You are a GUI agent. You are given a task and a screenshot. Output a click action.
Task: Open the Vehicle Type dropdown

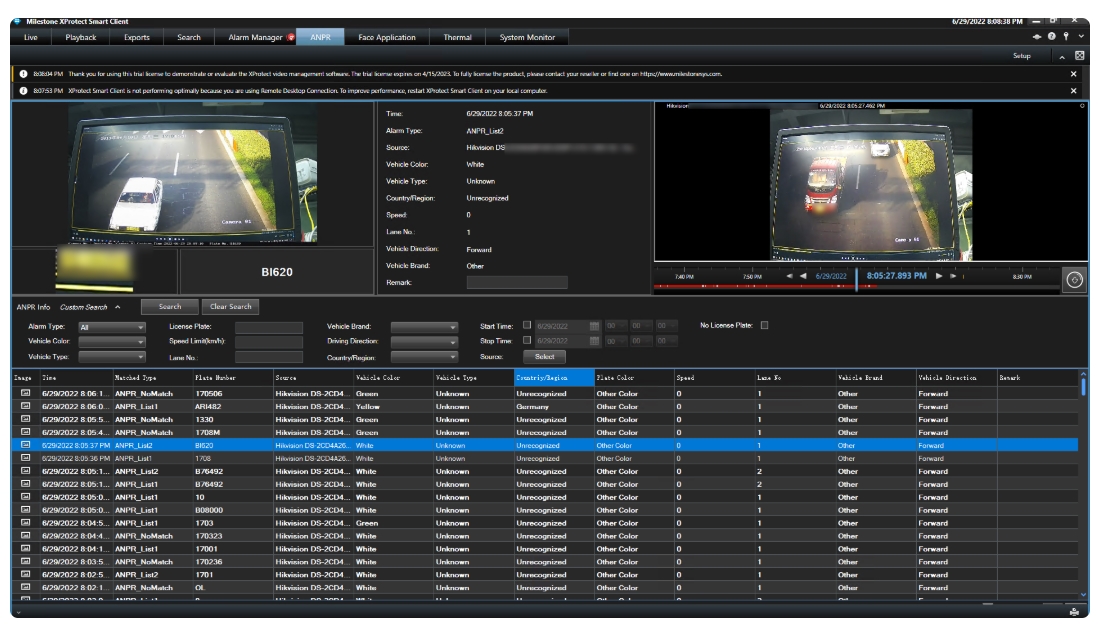pos(112,357)
